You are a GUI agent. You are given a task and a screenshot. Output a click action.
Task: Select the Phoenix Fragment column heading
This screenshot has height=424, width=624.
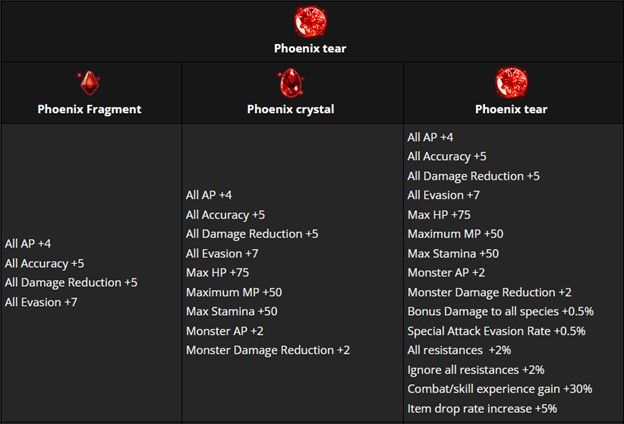(x=89, y=109)
